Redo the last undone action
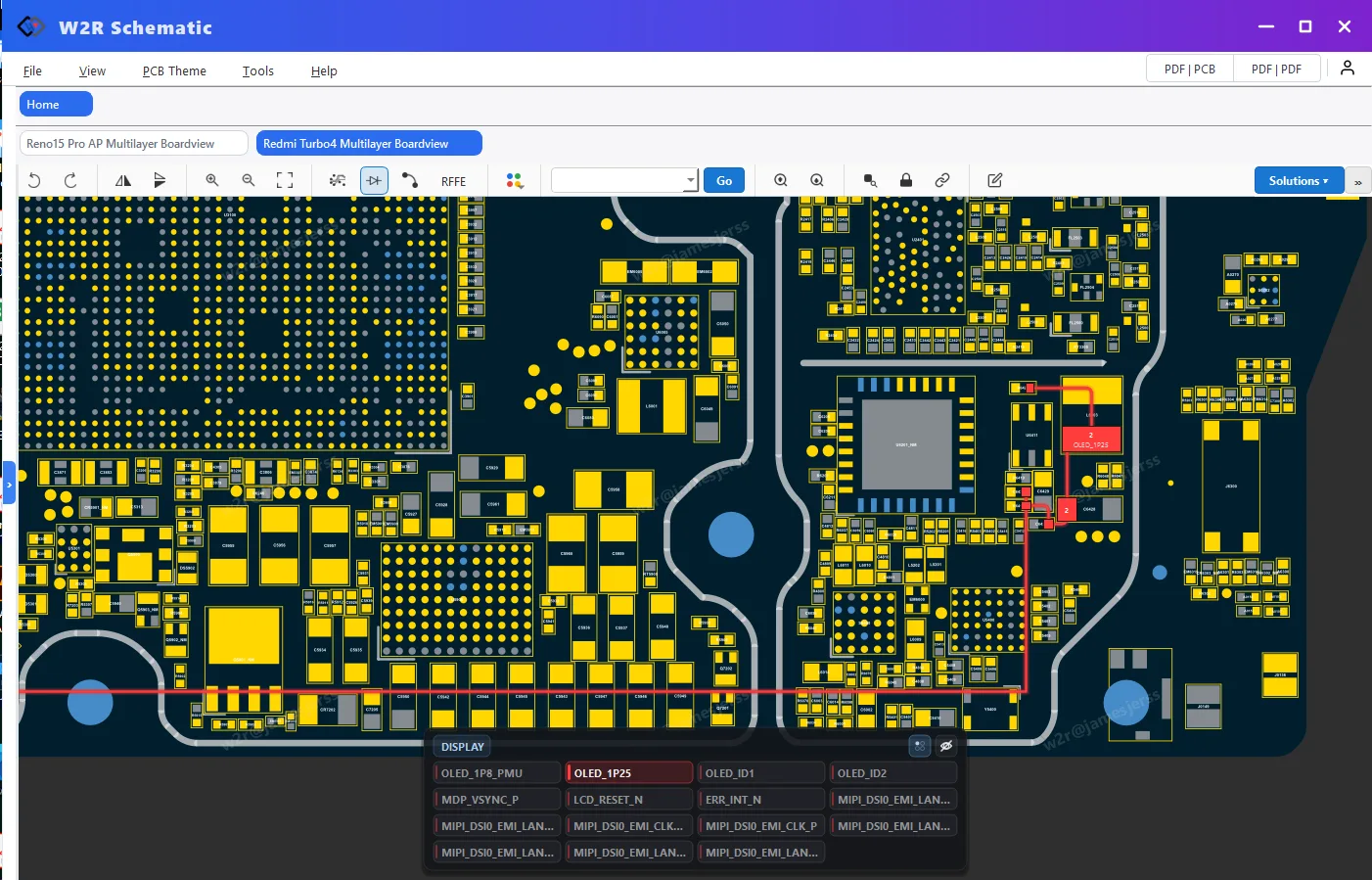The height and width of the screenshot is (880, 1372). [70, 180]
